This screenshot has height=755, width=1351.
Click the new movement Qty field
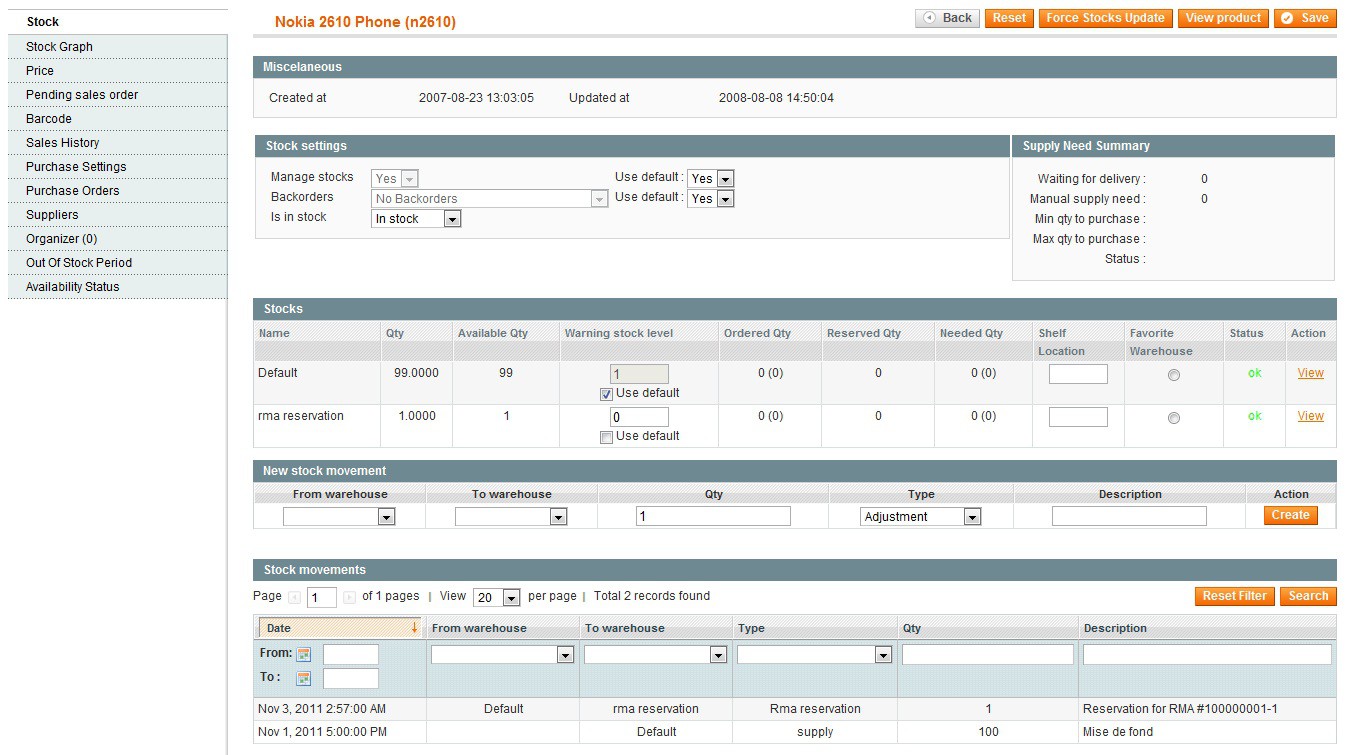pyautogui.click(x=713, y=516)
